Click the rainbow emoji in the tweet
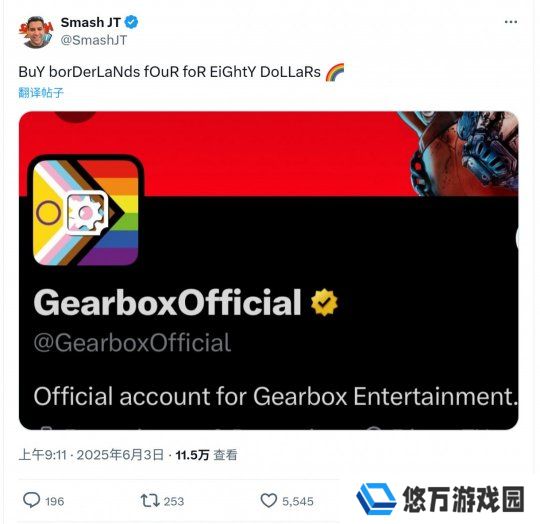 point(335,72)
